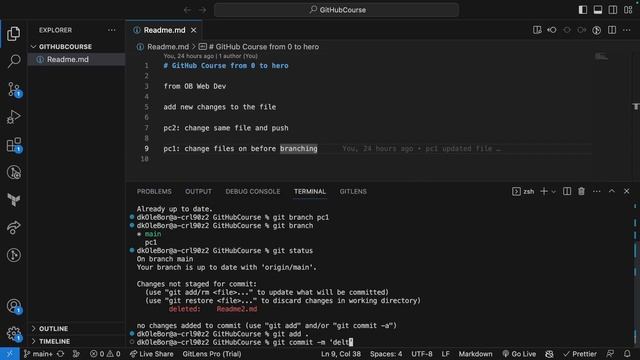Image resolution: width=640 pixels, height=360 pixels.
Task: Click the GitLens authors code lens
Action: coord(210,56)
